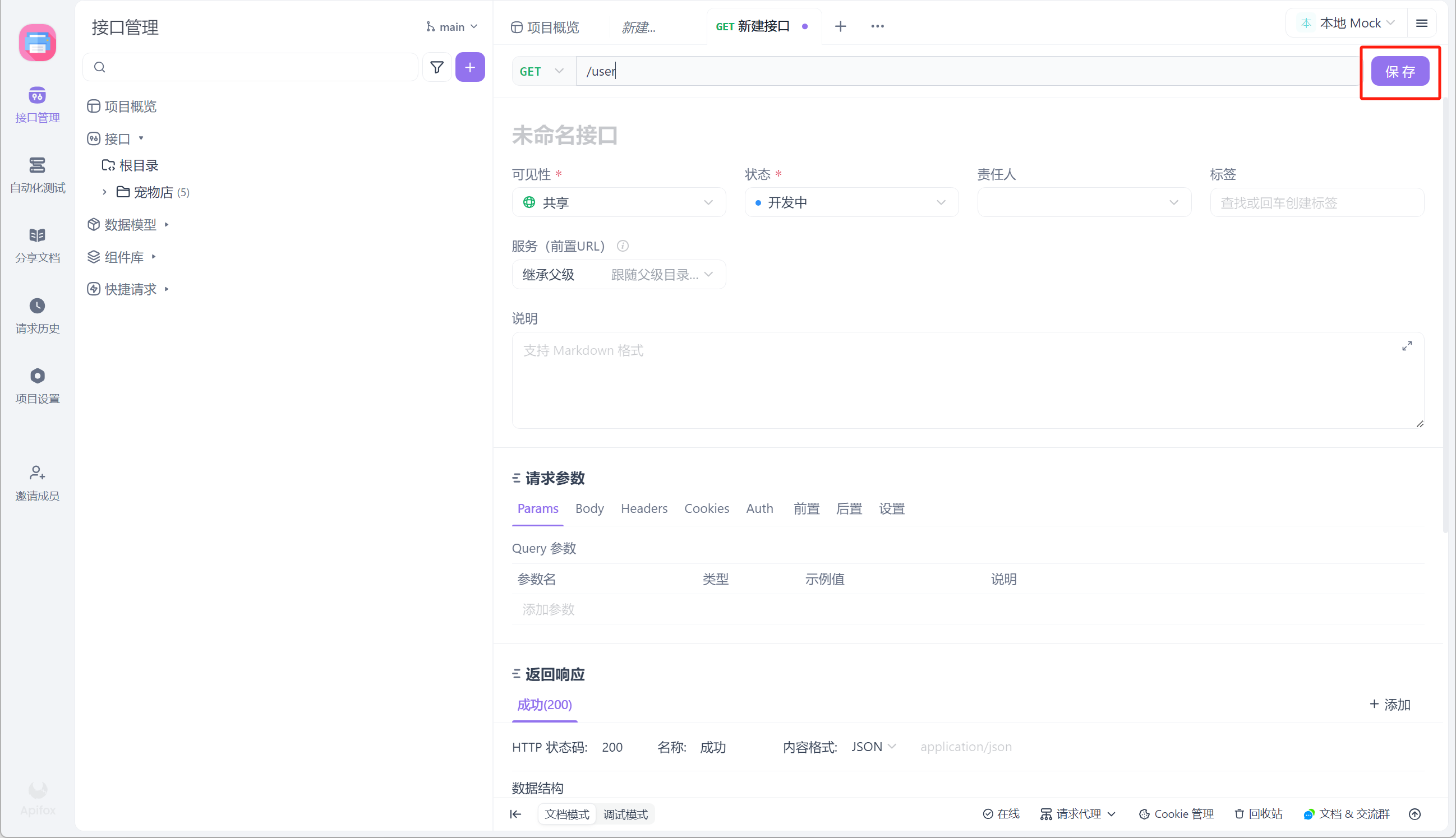This screenshot has height=838, width=1456.
Task: Collapse the left panel arrow icon
Action: (515, 814)
